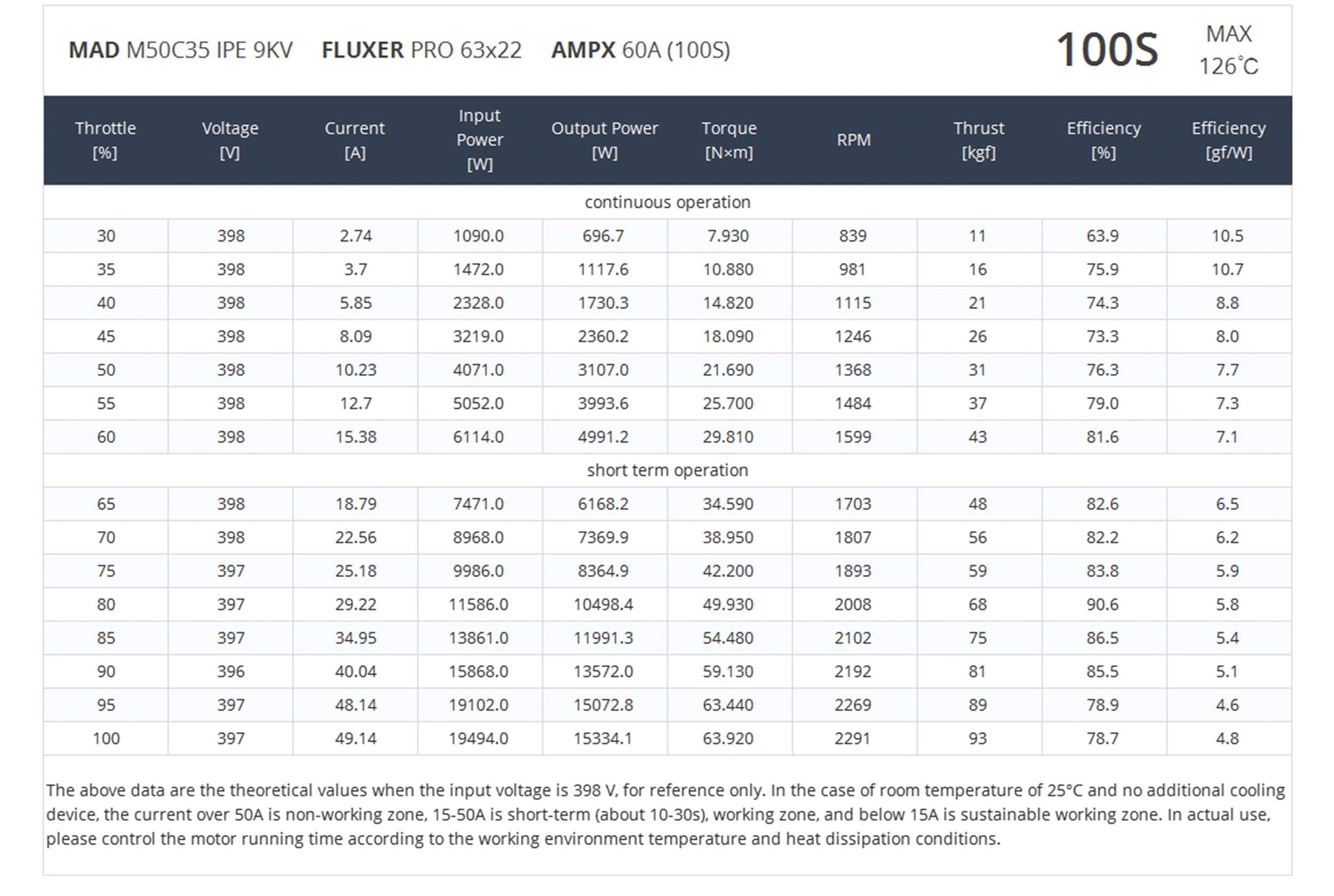Click the 19494.0 input power cell
The width and height of the screenshot is (1334, 896).
tap(479, 738)
